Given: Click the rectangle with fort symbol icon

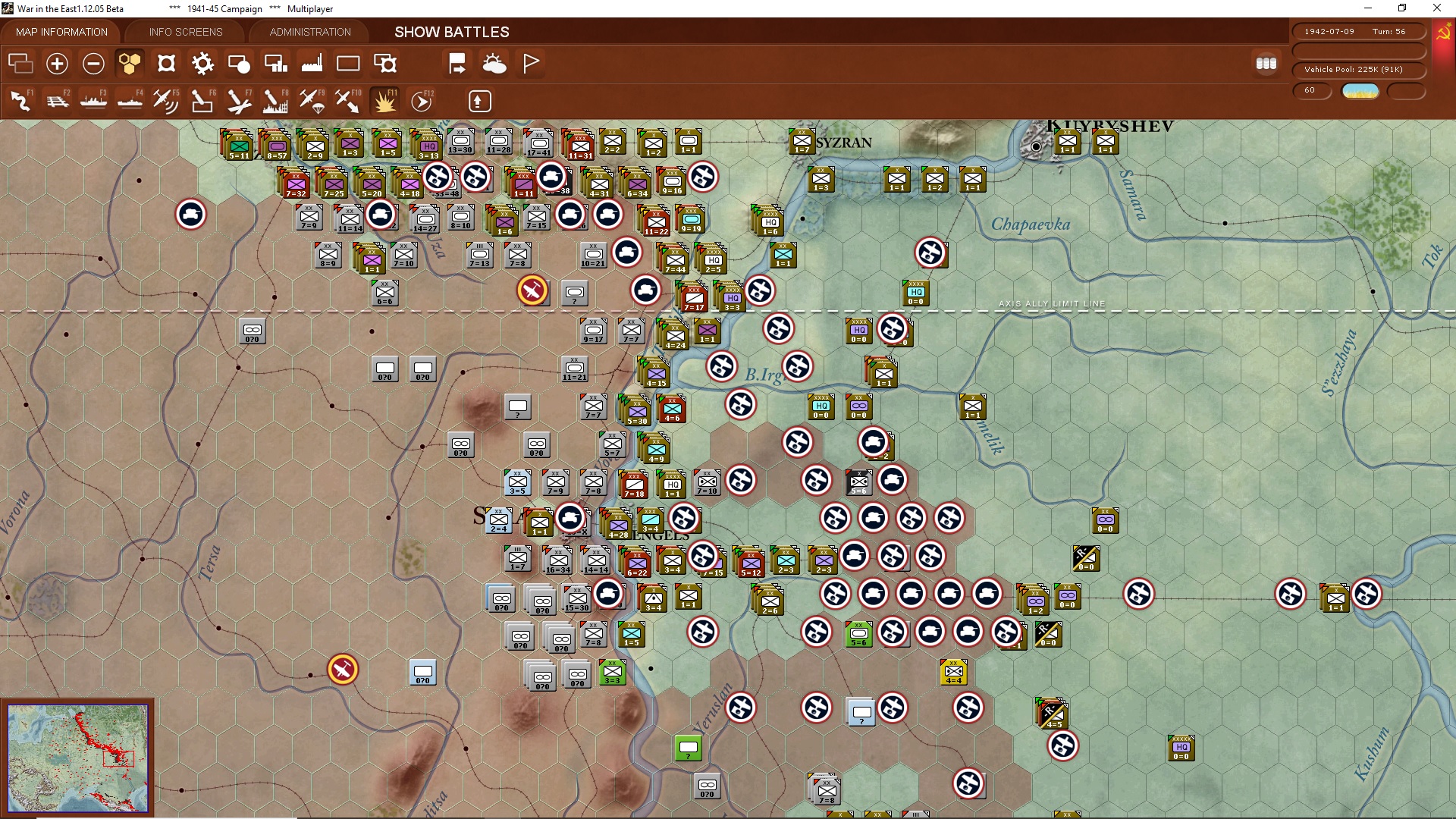Looking at the screenshot, I should pos(385,64).
